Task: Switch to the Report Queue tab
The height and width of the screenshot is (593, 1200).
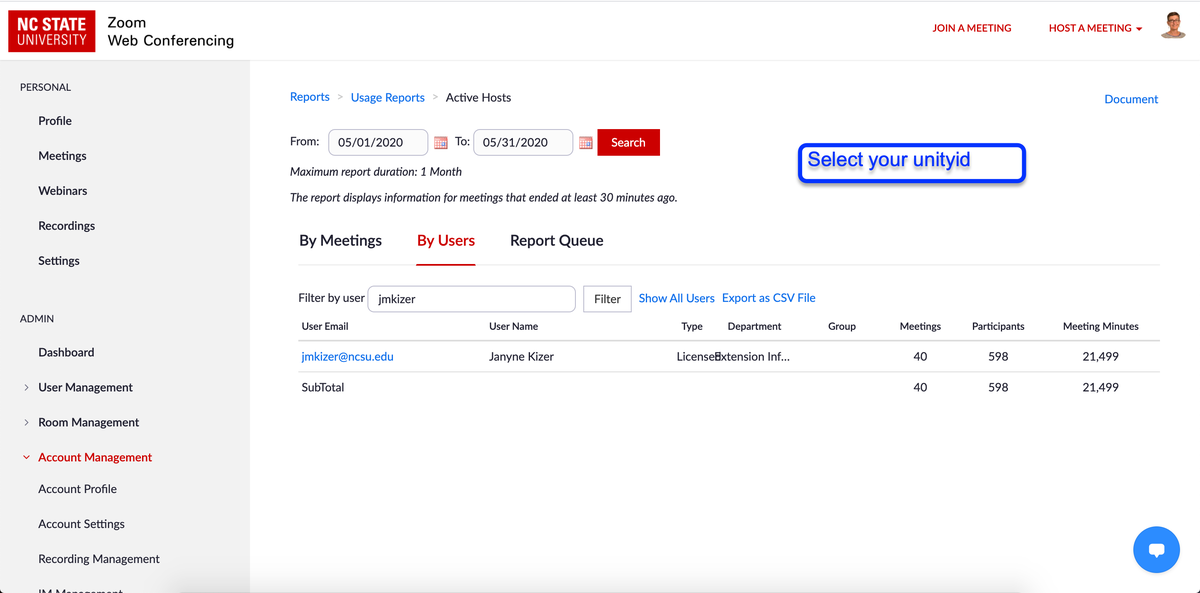Action: (556, 241)
